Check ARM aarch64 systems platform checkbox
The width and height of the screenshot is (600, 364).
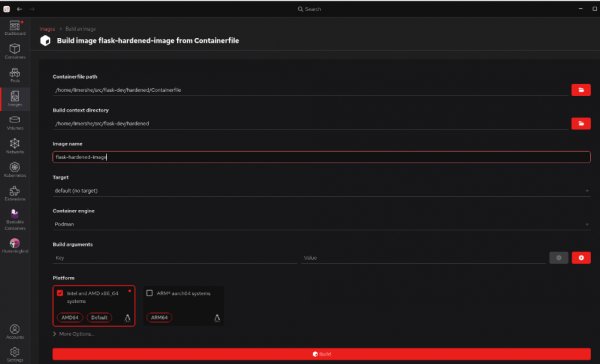150,293
